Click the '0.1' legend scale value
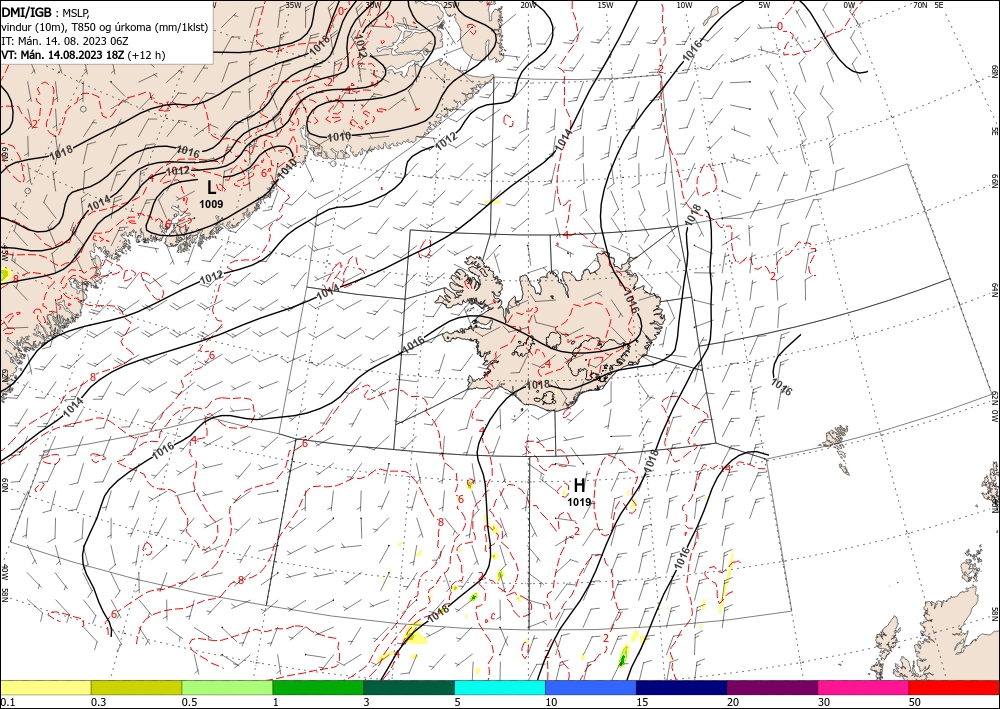Image resolution: width=1000 pixels, height=709 pixels. coord(7,702)
